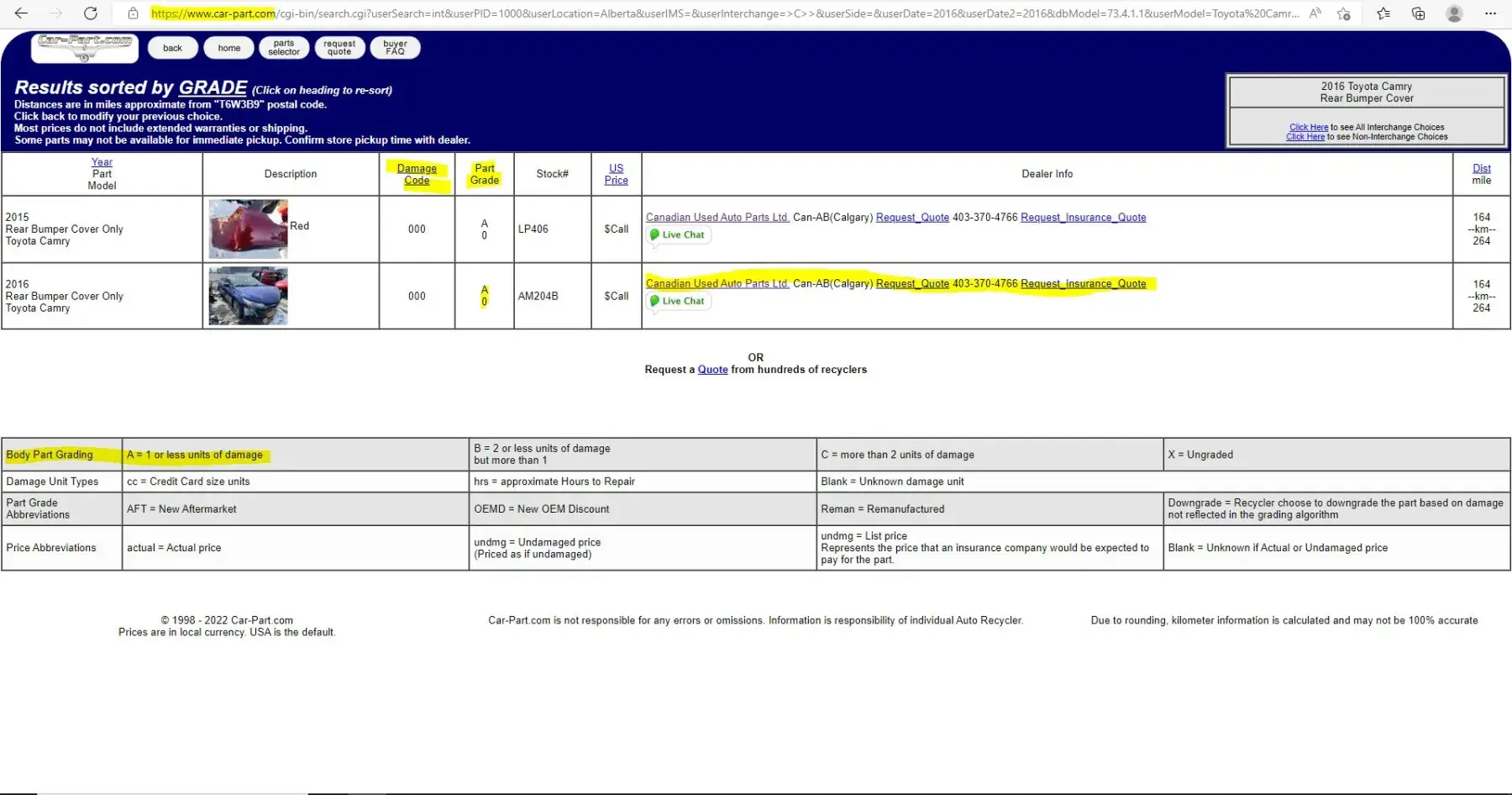Reload the page with refresh icon
This screenshot has height=795, width=1512.
91,13
